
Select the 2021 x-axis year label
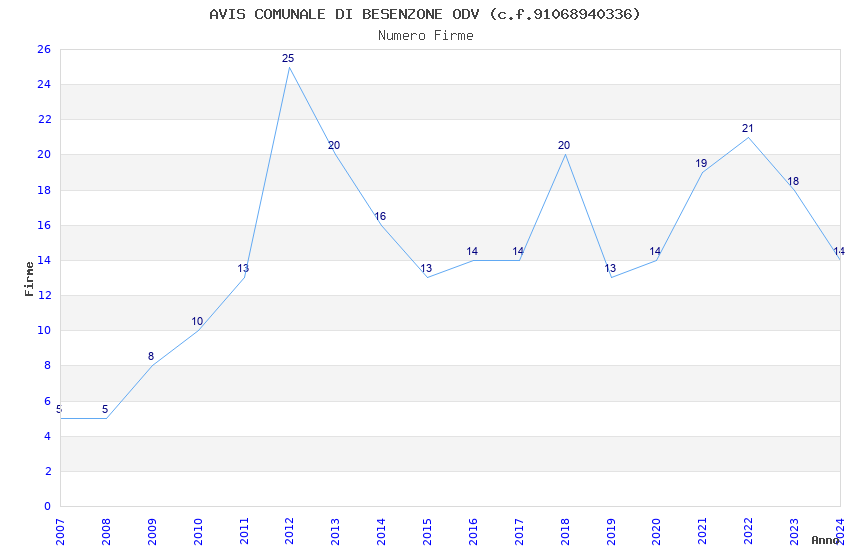[x=703, y=531]
